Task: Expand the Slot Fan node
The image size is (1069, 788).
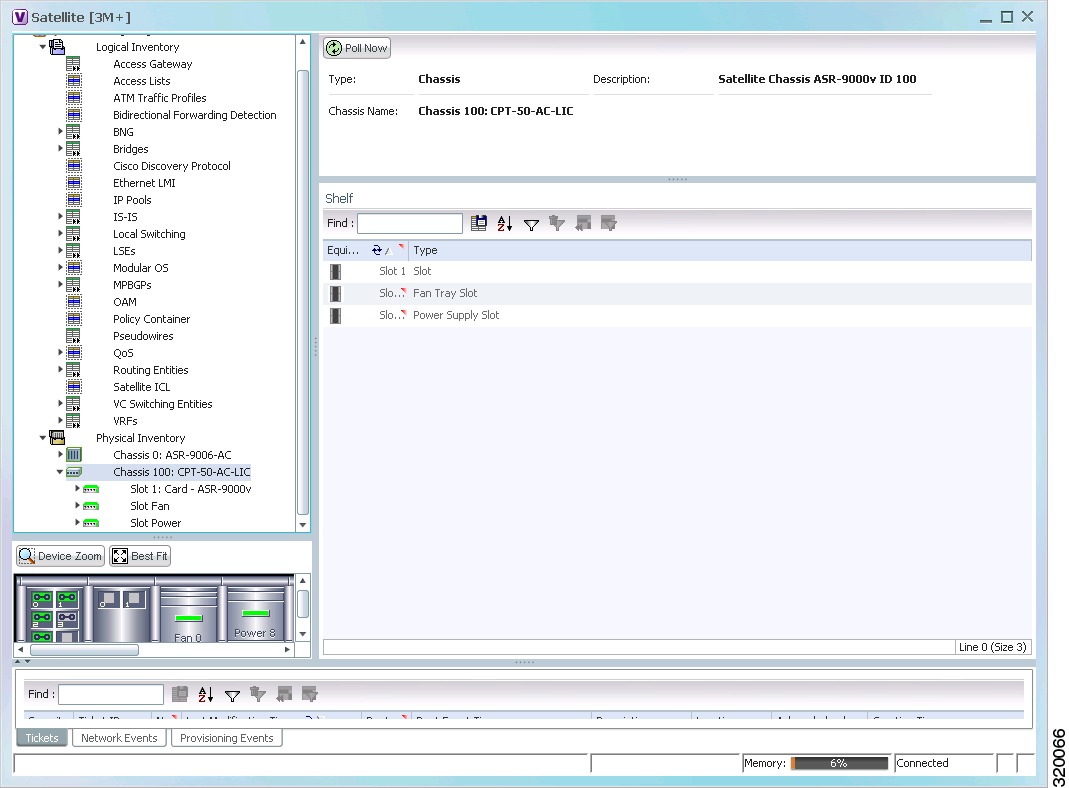Action: (77, 506)
